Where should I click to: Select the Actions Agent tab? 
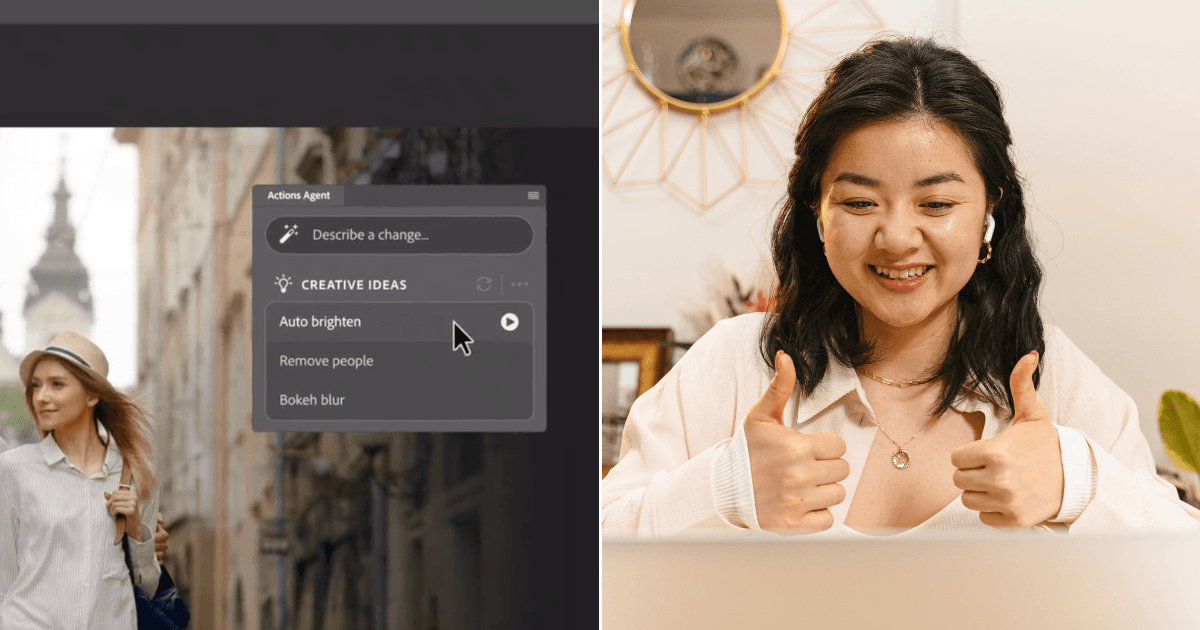[x=298, y=196]
